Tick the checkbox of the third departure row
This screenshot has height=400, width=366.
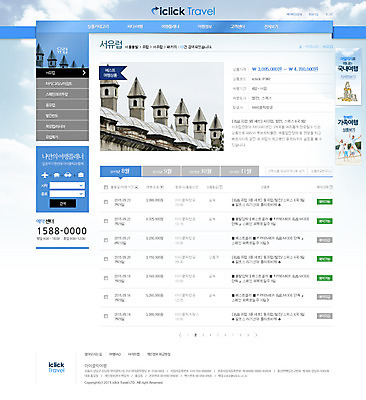click(106, 240)
